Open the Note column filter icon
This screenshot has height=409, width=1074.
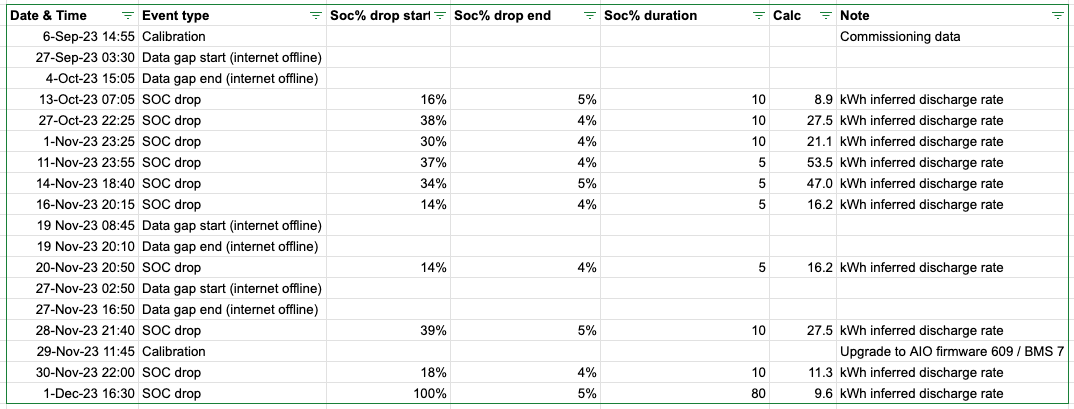tap(1057, 16)
